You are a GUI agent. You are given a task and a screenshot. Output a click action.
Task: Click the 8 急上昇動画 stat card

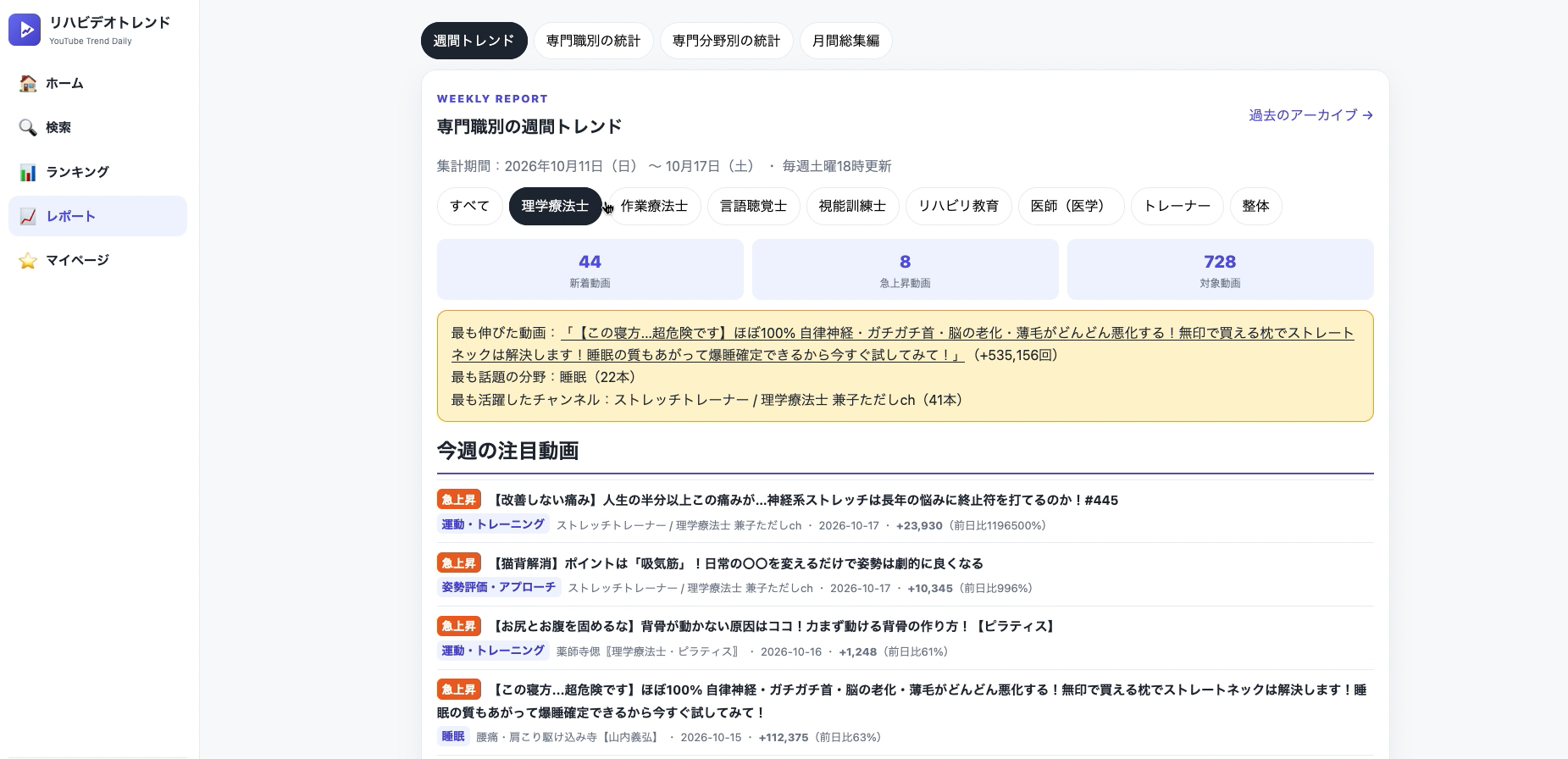coord(905,269)
